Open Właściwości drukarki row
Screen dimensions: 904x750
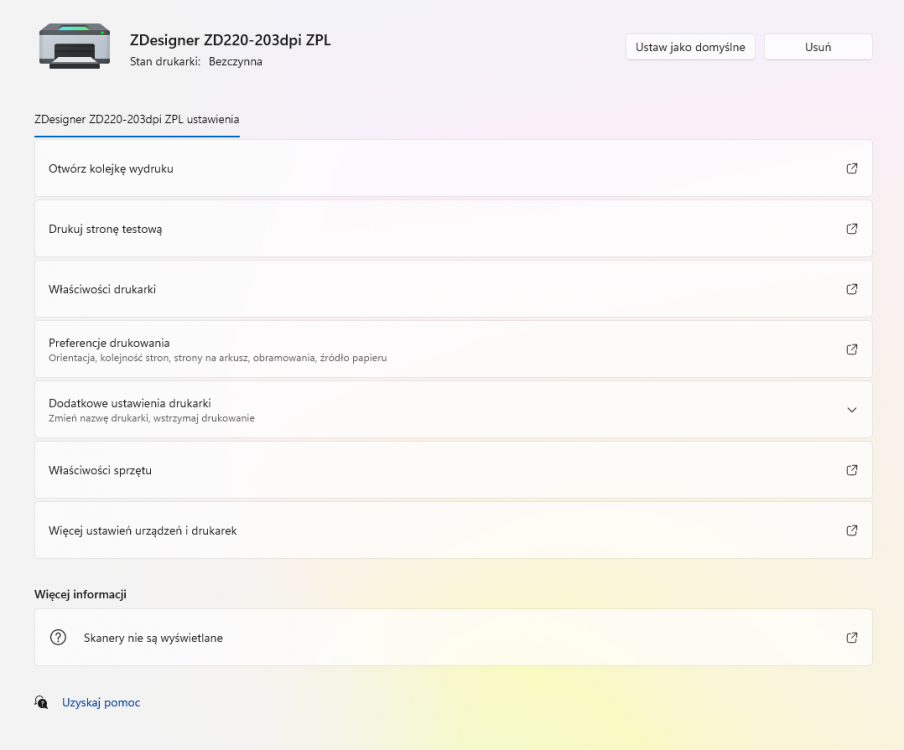click(453, 289)
